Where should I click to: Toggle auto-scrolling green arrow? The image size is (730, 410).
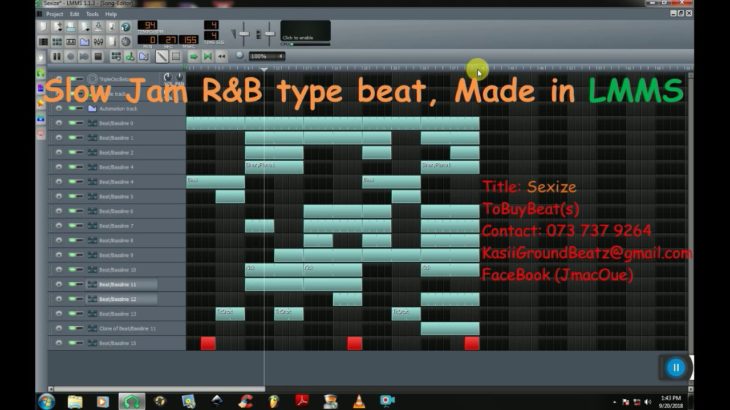194,57
